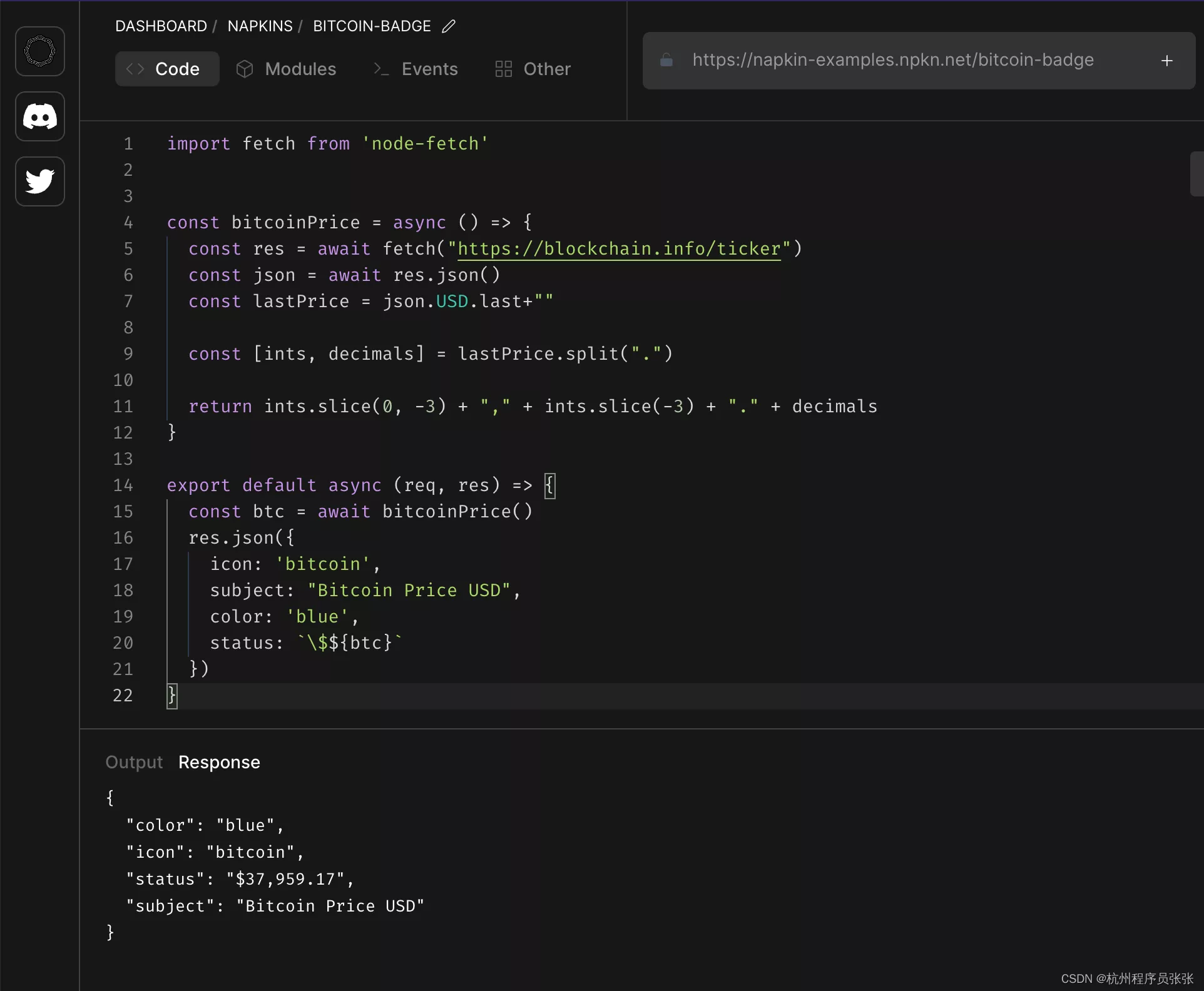Click the grid icon beside Other

(x=503, y=69)
